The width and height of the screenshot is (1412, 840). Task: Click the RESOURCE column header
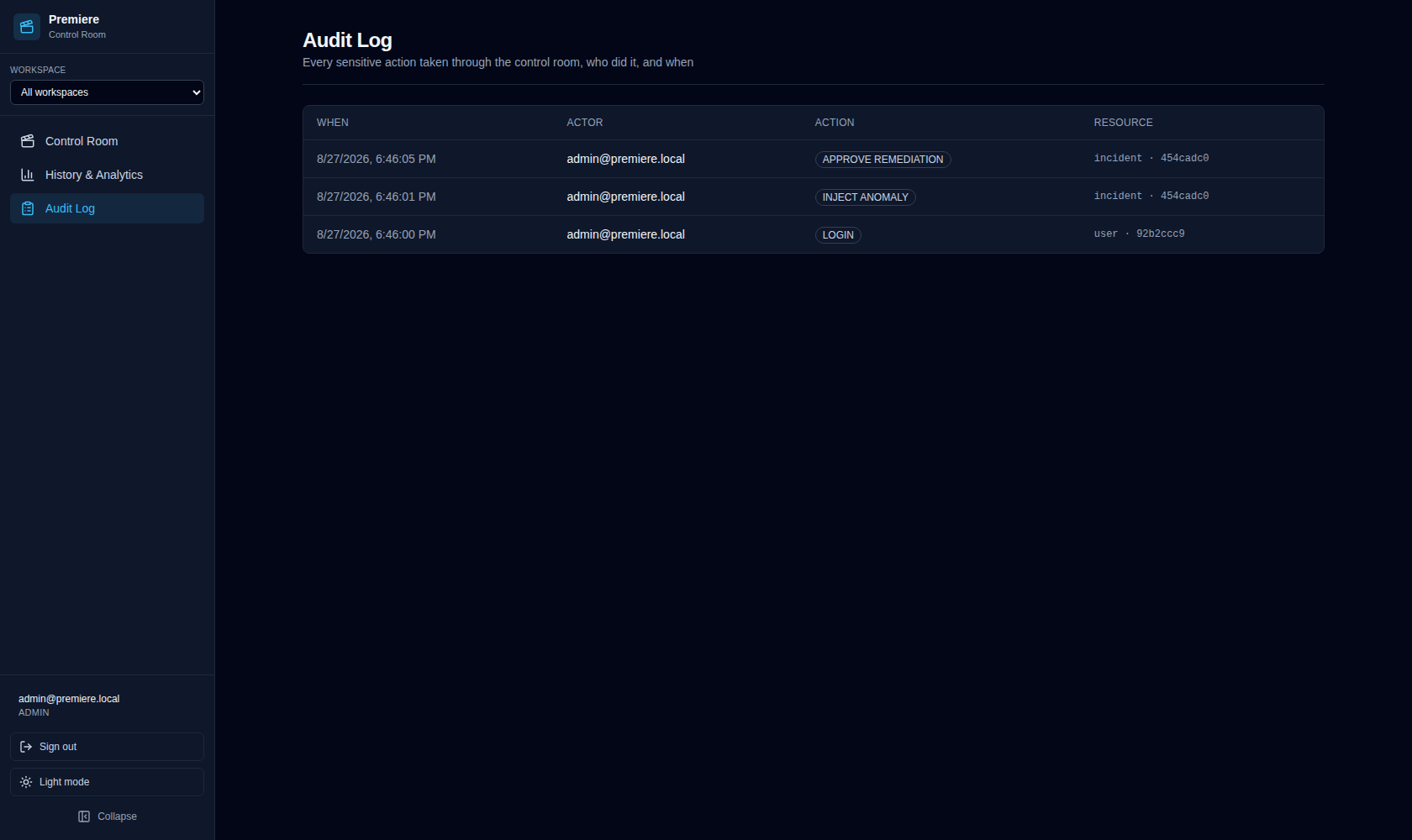point(1124,123)
